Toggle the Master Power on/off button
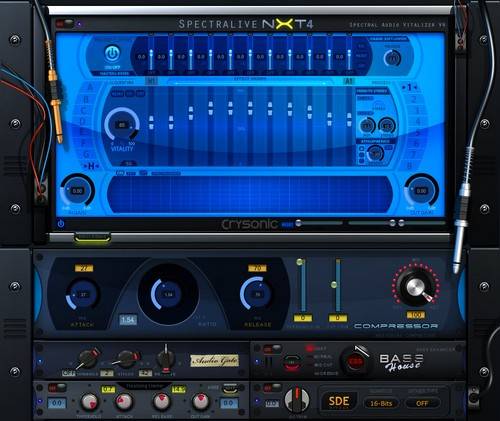This screenshot has width=500, height=421. tap(112, 53)
